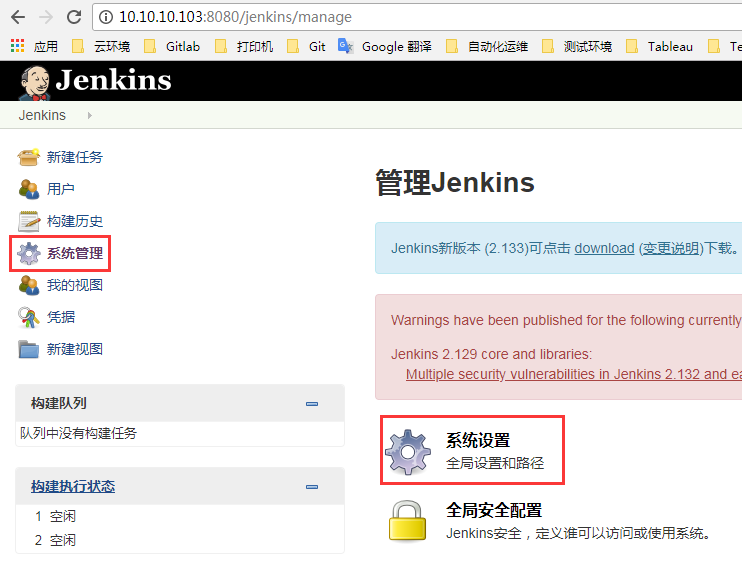Image resolution: width=742 pixels, height=565 pixels.
Task: Click the 管理Jenkins page heading
Action: pyautogui.click(x=455, y=183)
